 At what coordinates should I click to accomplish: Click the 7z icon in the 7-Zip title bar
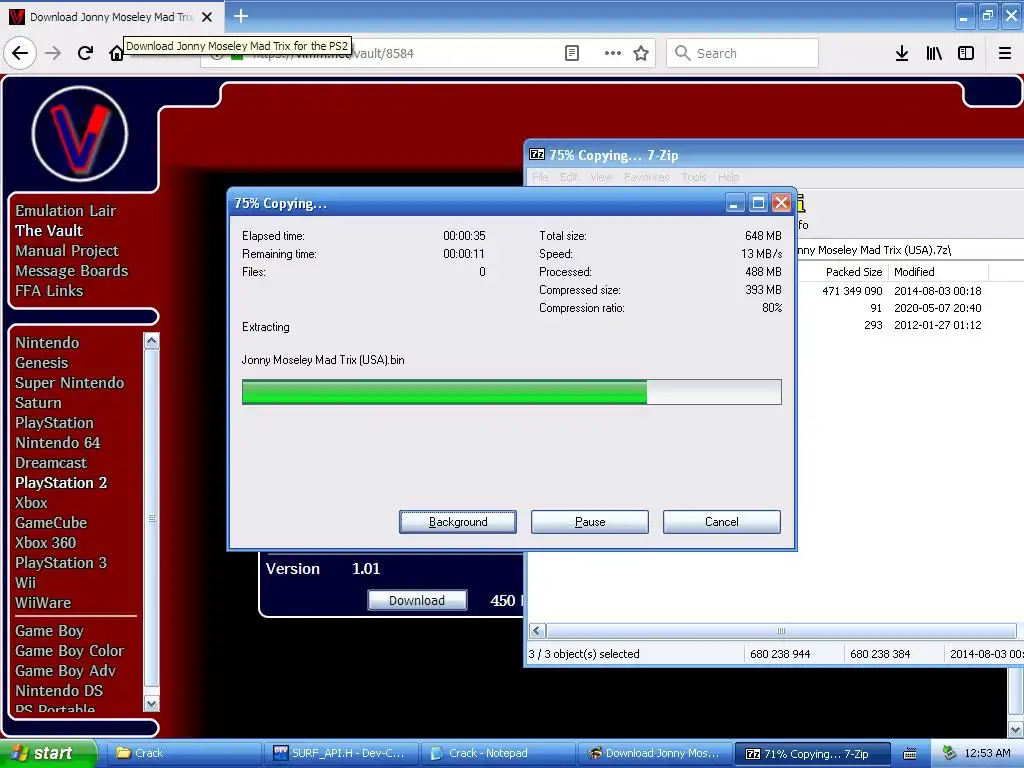537,154
